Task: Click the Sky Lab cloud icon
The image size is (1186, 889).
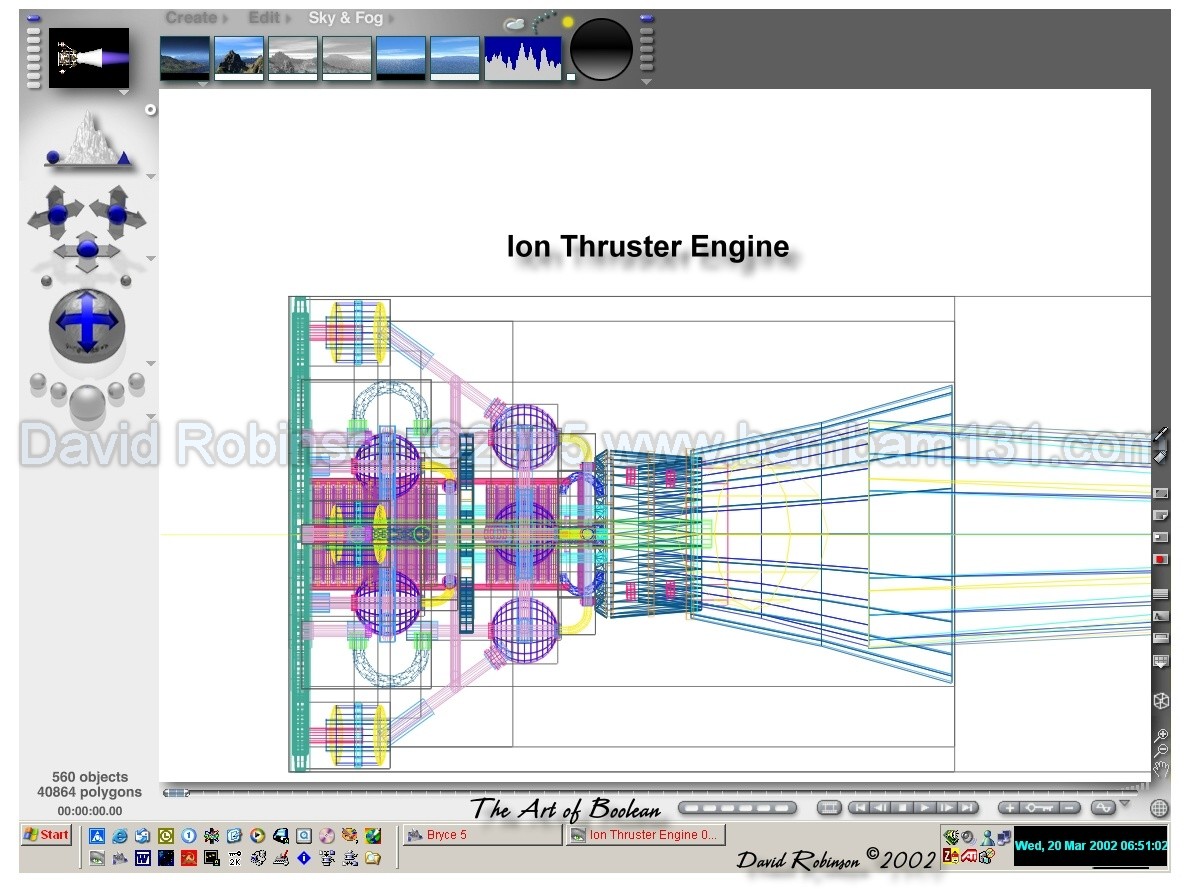Action: tap(514, 24)
